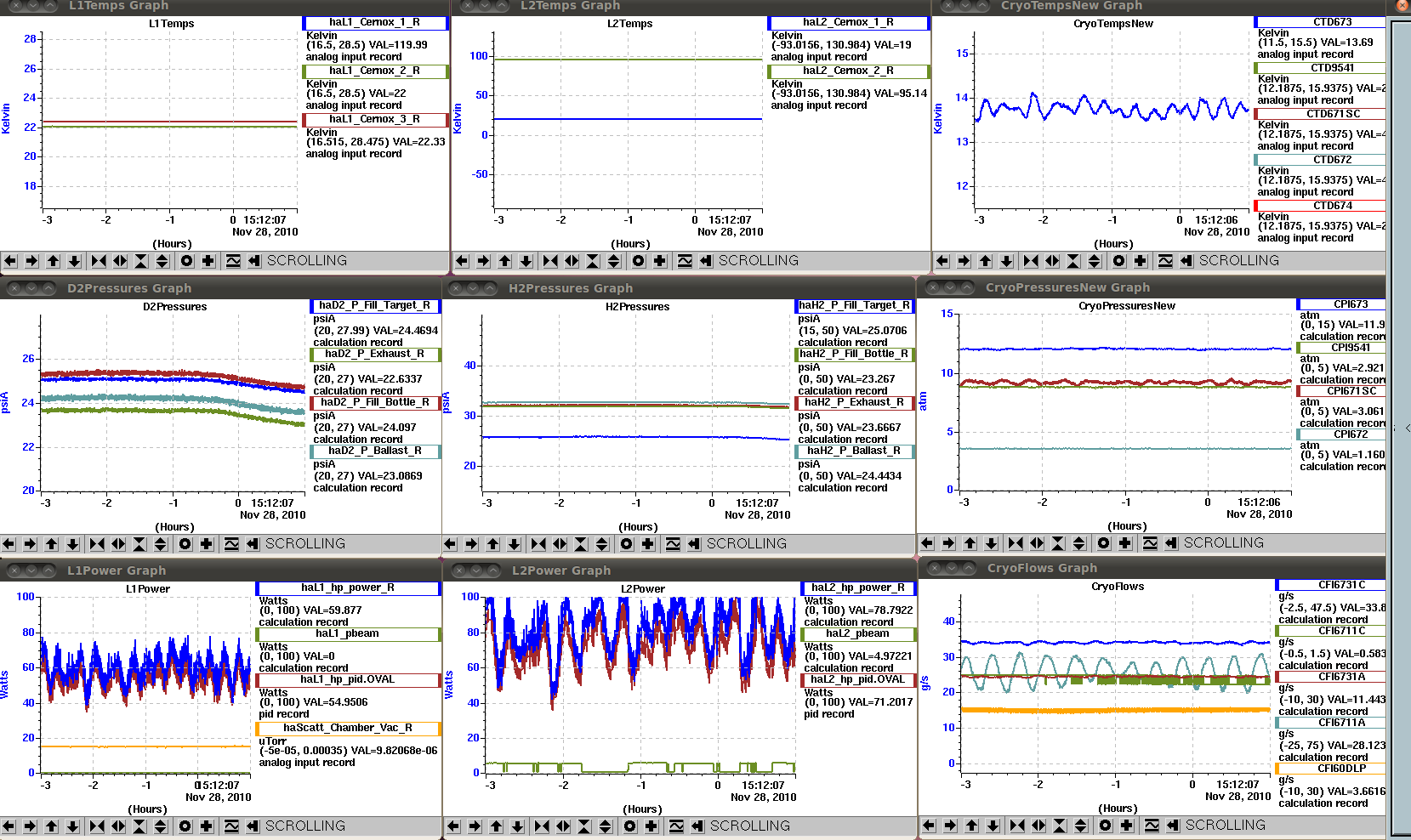Open graph configuration icon in D2Pressures toolbar
This screenshot has width=1411, height=840.
(231, 544)
